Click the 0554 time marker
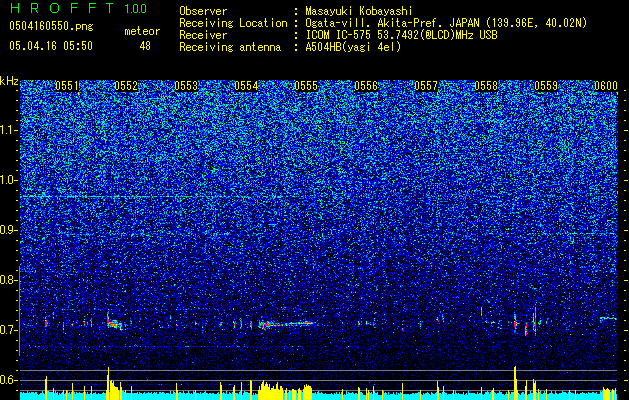The width and height of the screenshot is (629, 400). point(246,86)
